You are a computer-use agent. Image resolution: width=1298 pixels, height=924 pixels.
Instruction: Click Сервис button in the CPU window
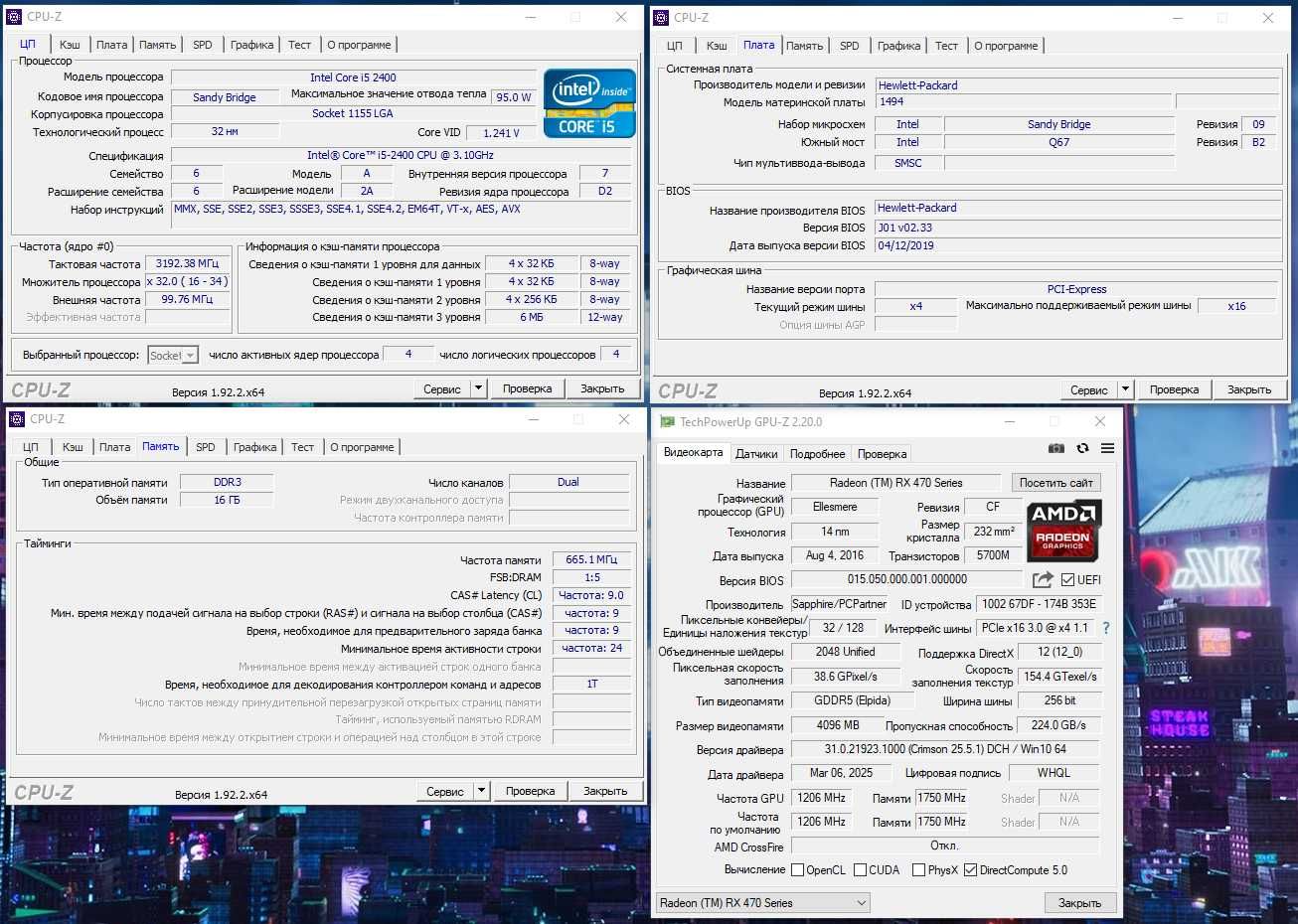coord(441,388)
